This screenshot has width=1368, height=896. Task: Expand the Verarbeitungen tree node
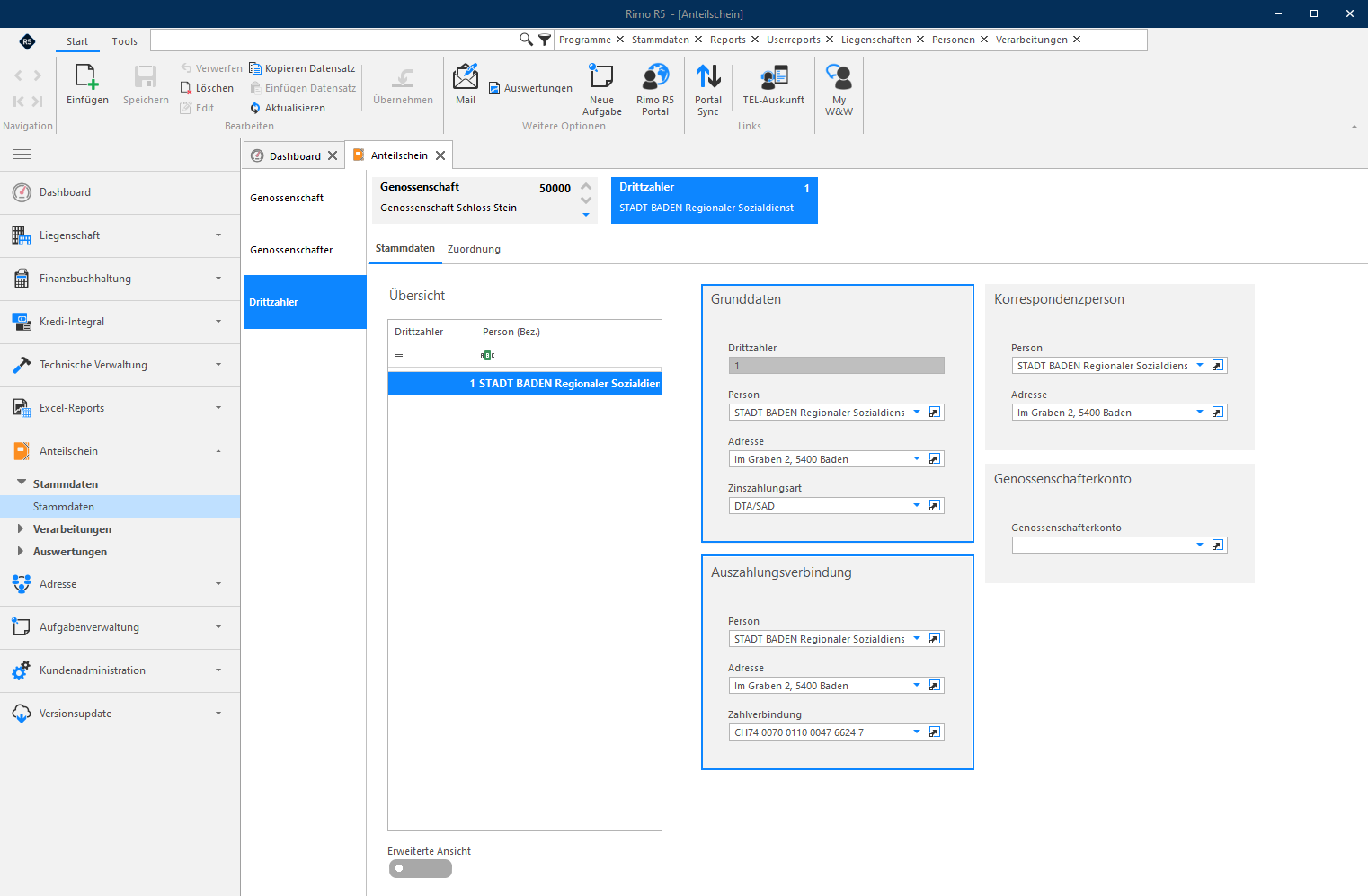click(x=21, y=528)
